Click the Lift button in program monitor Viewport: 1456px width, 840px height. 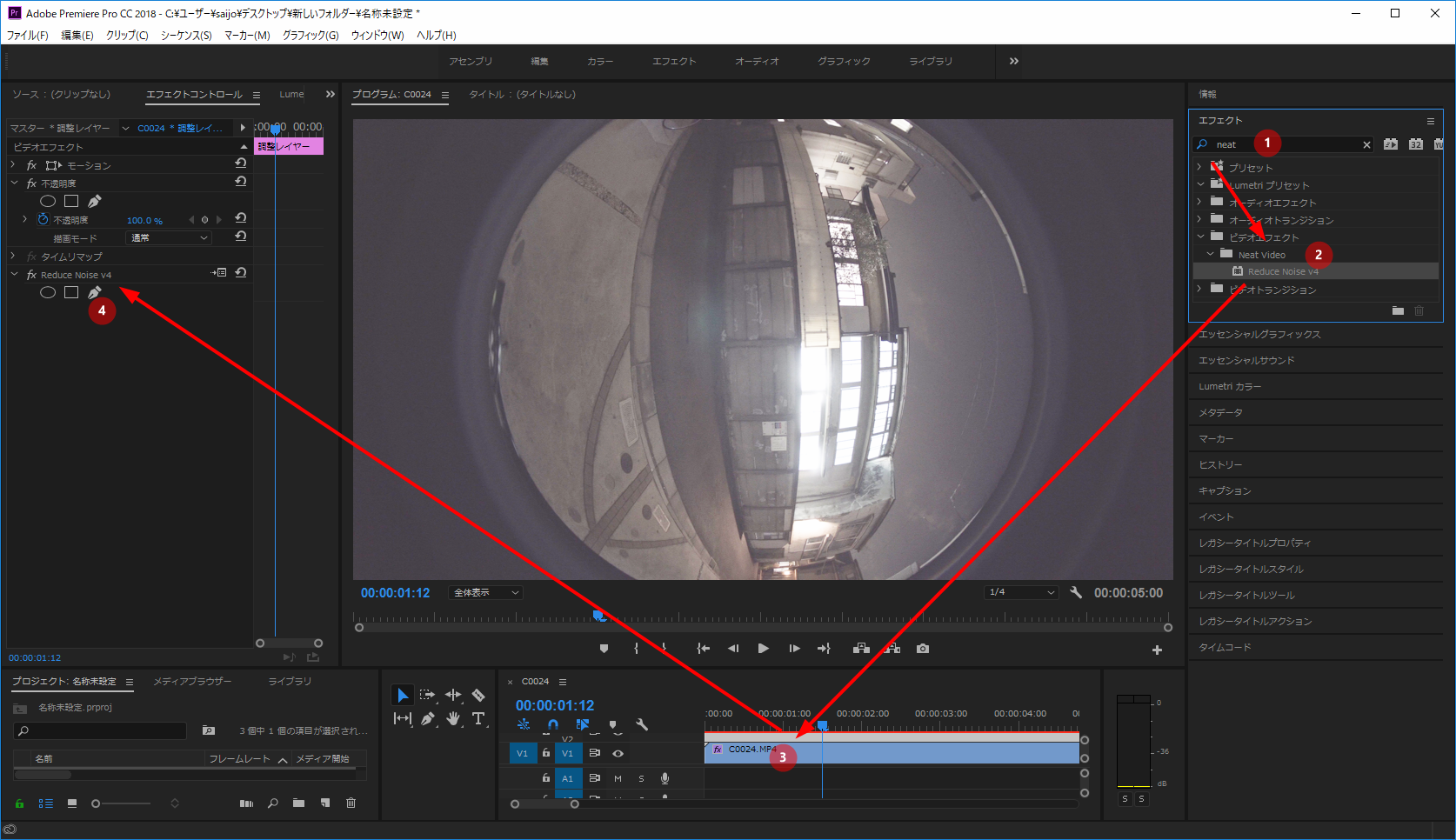coord(861,649)
